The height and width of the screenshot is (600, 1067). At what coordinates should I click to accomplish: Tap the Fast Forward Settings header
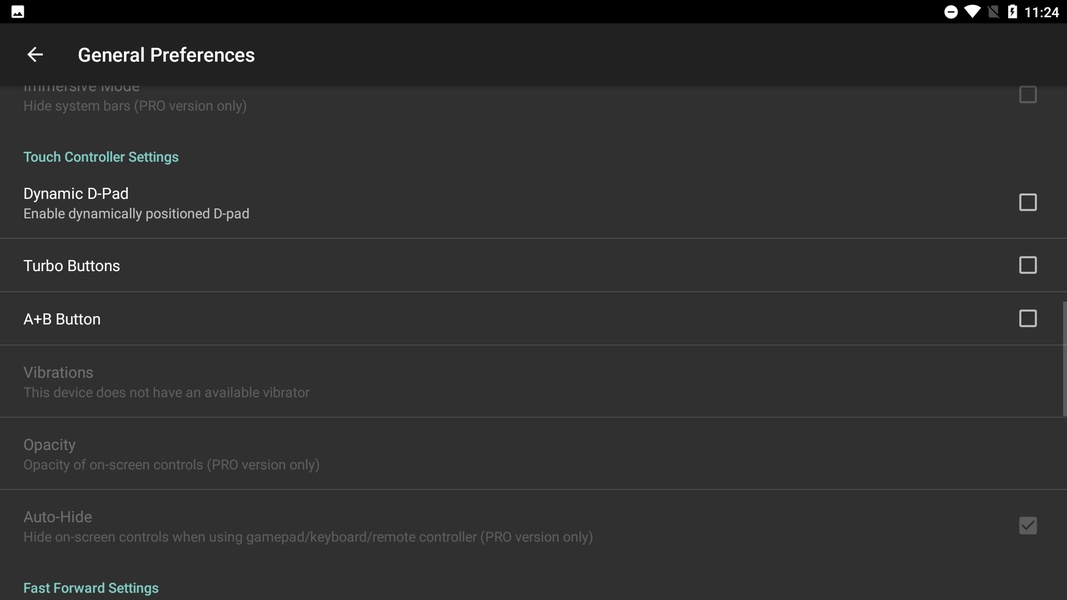[x=91, y=588]
